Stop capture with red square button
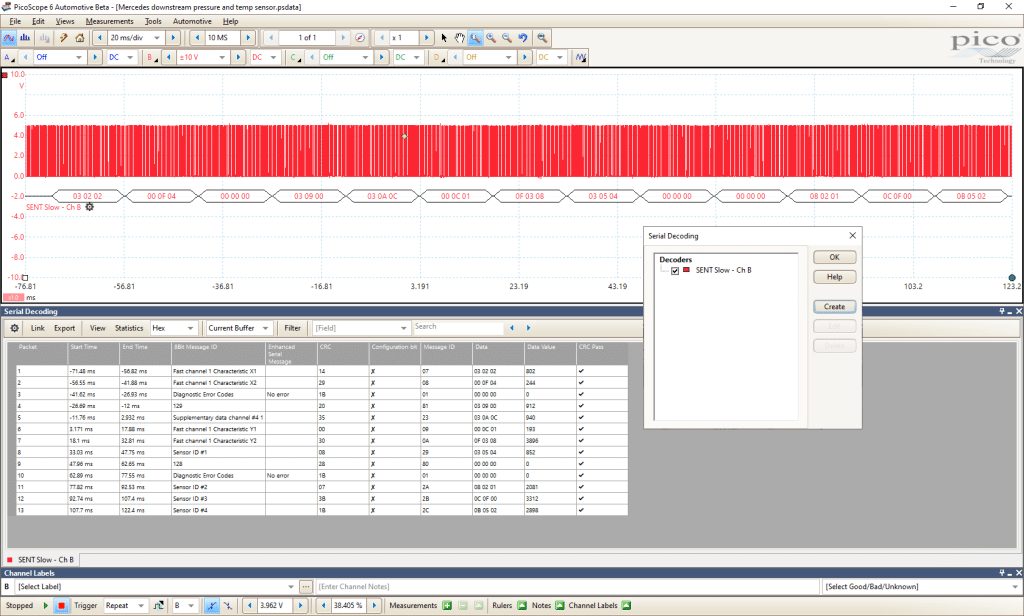The width and height of the screenshot is (1024, 616). coord(61,606)
